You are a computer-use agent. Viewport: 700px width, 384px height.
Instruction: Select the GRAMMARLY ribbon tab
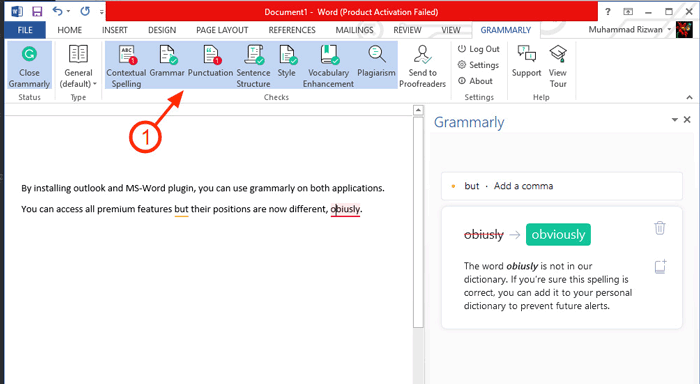point(506,30)
